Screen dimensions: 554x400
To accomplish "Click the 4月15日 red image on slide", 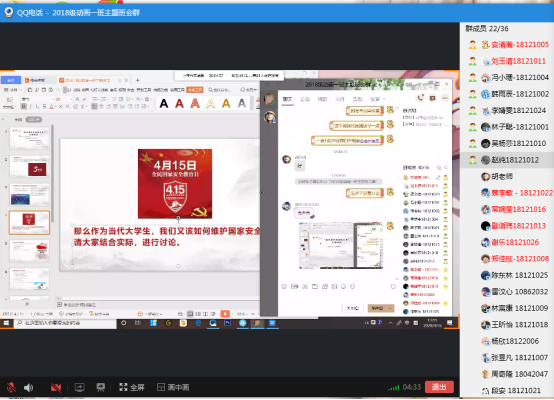I will tap(175, 184).
